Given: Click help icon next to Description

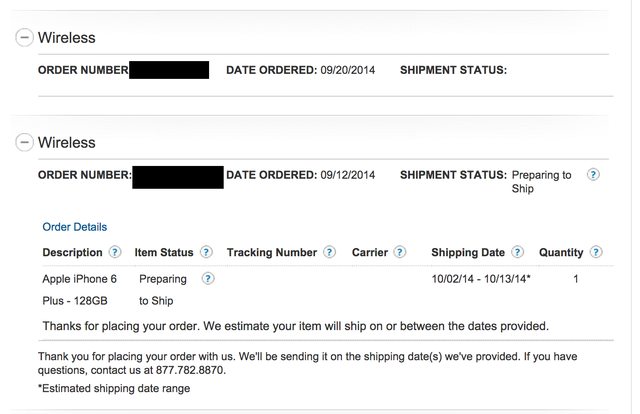Looking at the screenshot, I should point(115,253).
